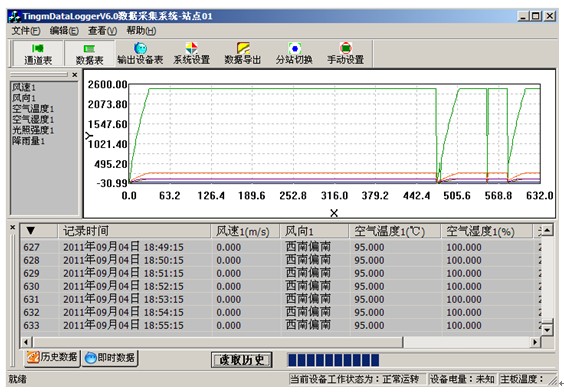Open the 输出设备表 output device table icon
Image resolution: width=564 pixels, height=392 pixels.
(x=140, y=53)
